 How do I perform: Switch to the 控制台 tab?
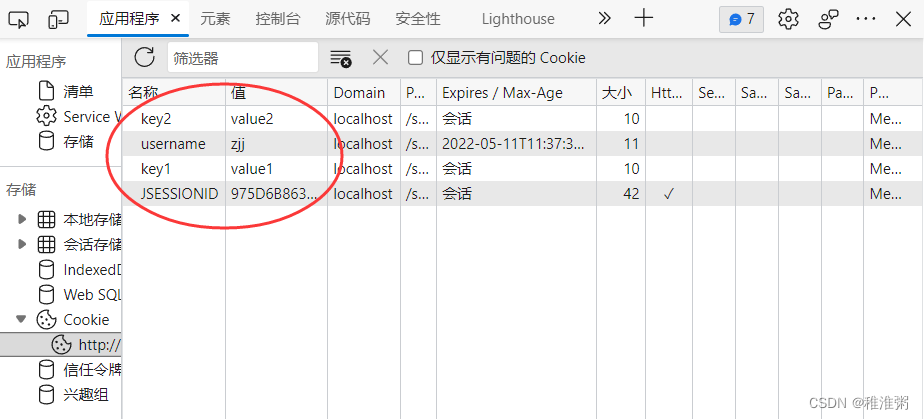click(x=278, y=19)
